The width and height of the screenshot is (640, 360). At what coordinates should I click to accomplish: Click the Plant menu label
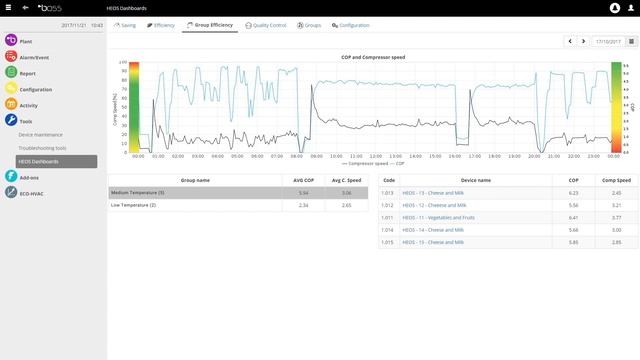click(x=26, y=42)
